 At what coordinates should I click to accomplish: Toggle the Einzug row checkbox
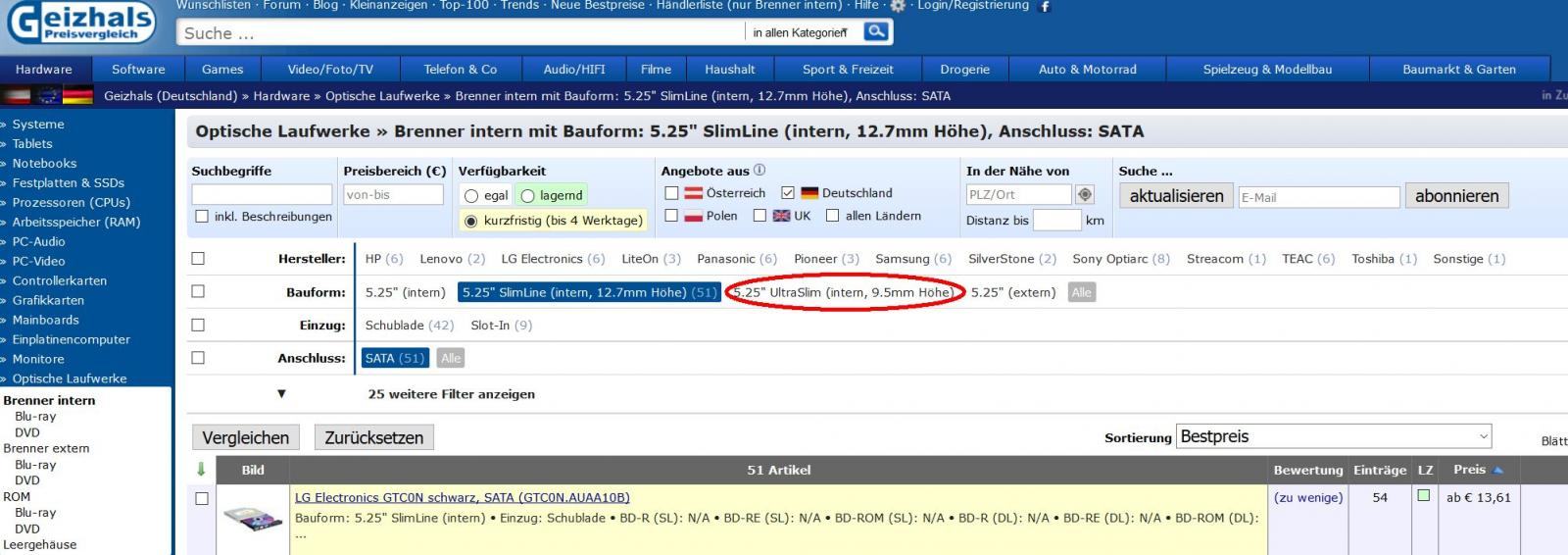click(x=198, y=325)
